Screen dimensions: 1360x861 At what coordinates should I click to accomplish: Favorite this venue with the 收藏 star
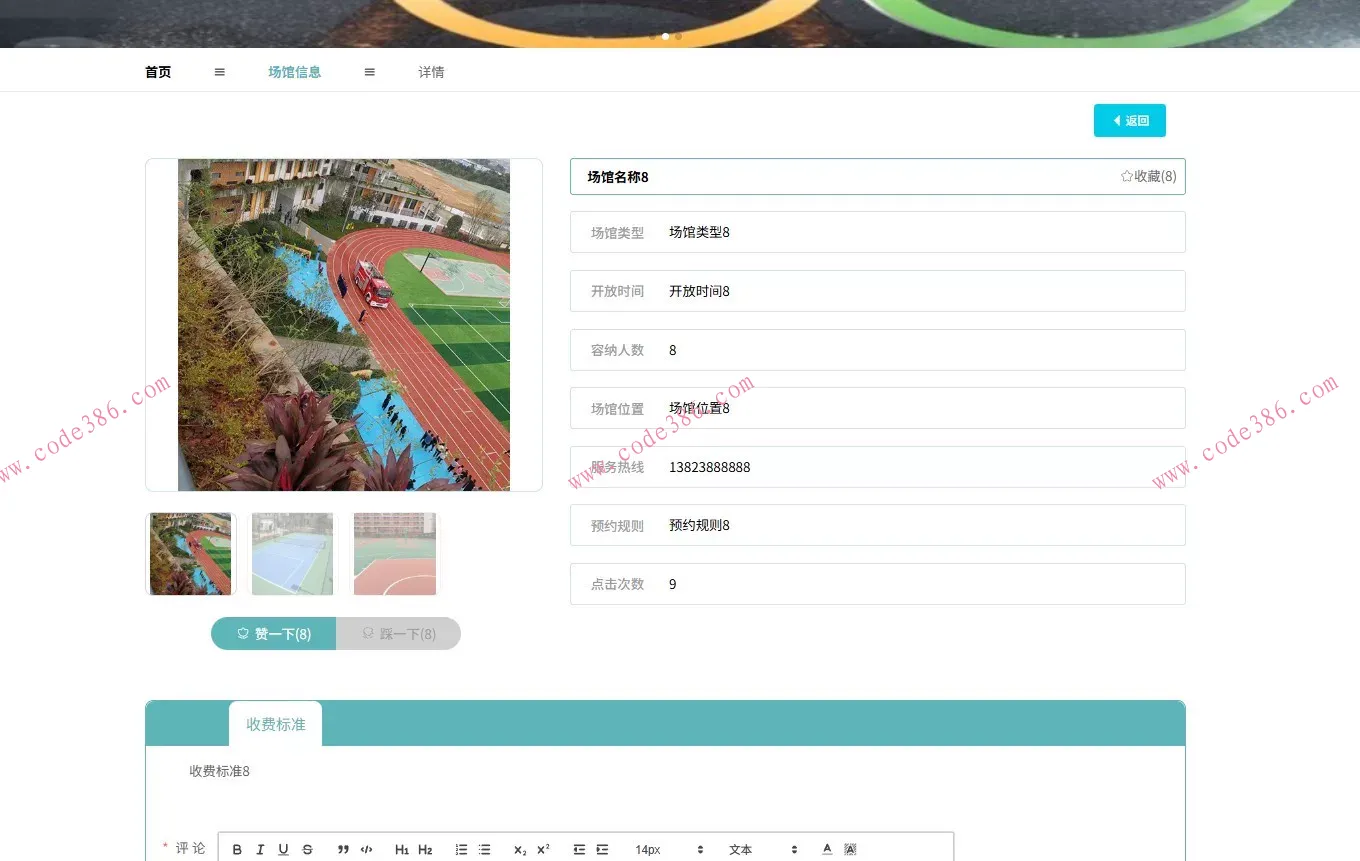click(x=1148, y=176)
